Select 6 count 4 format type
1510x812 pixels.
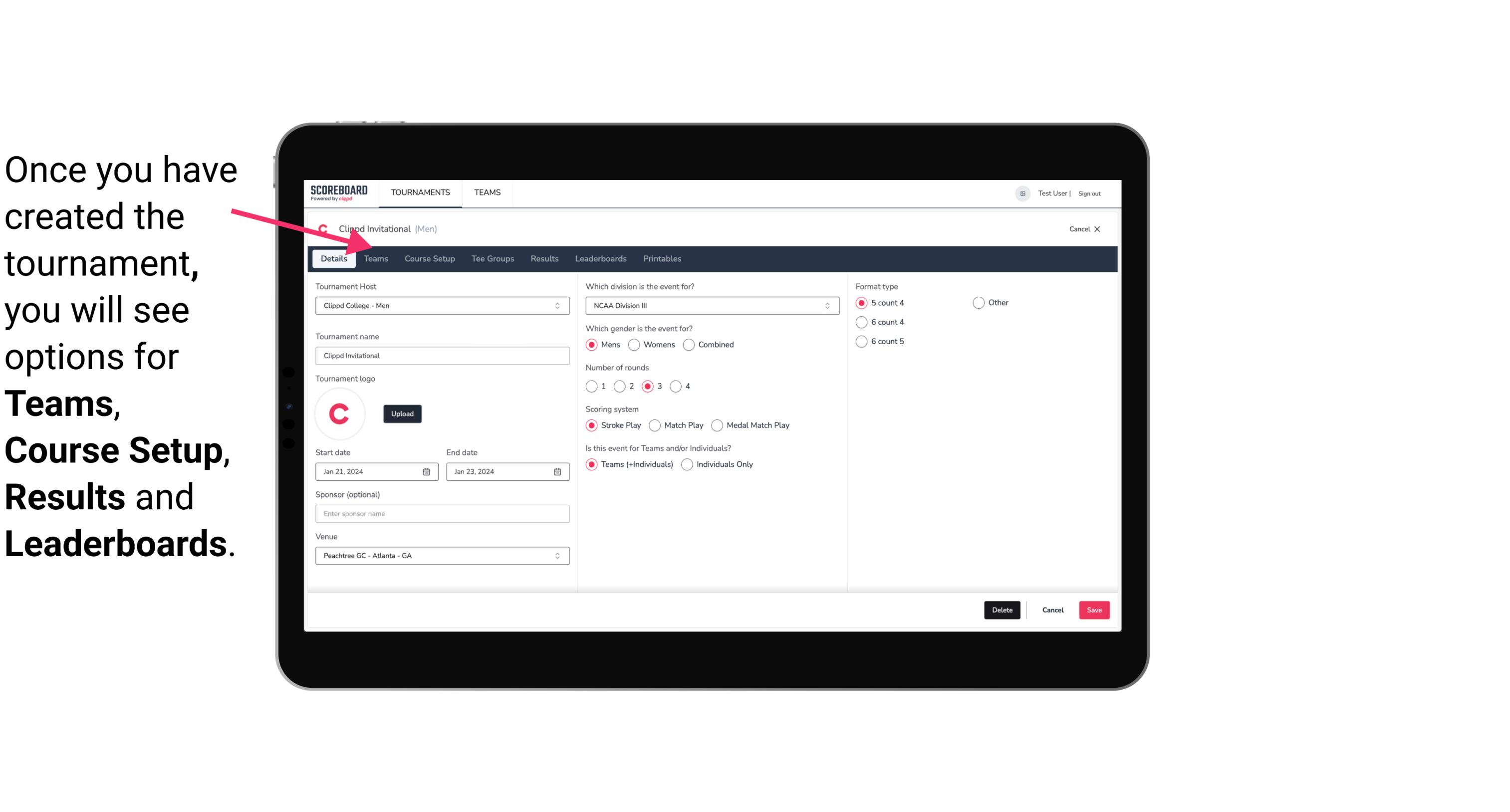(x=862, y=321)
